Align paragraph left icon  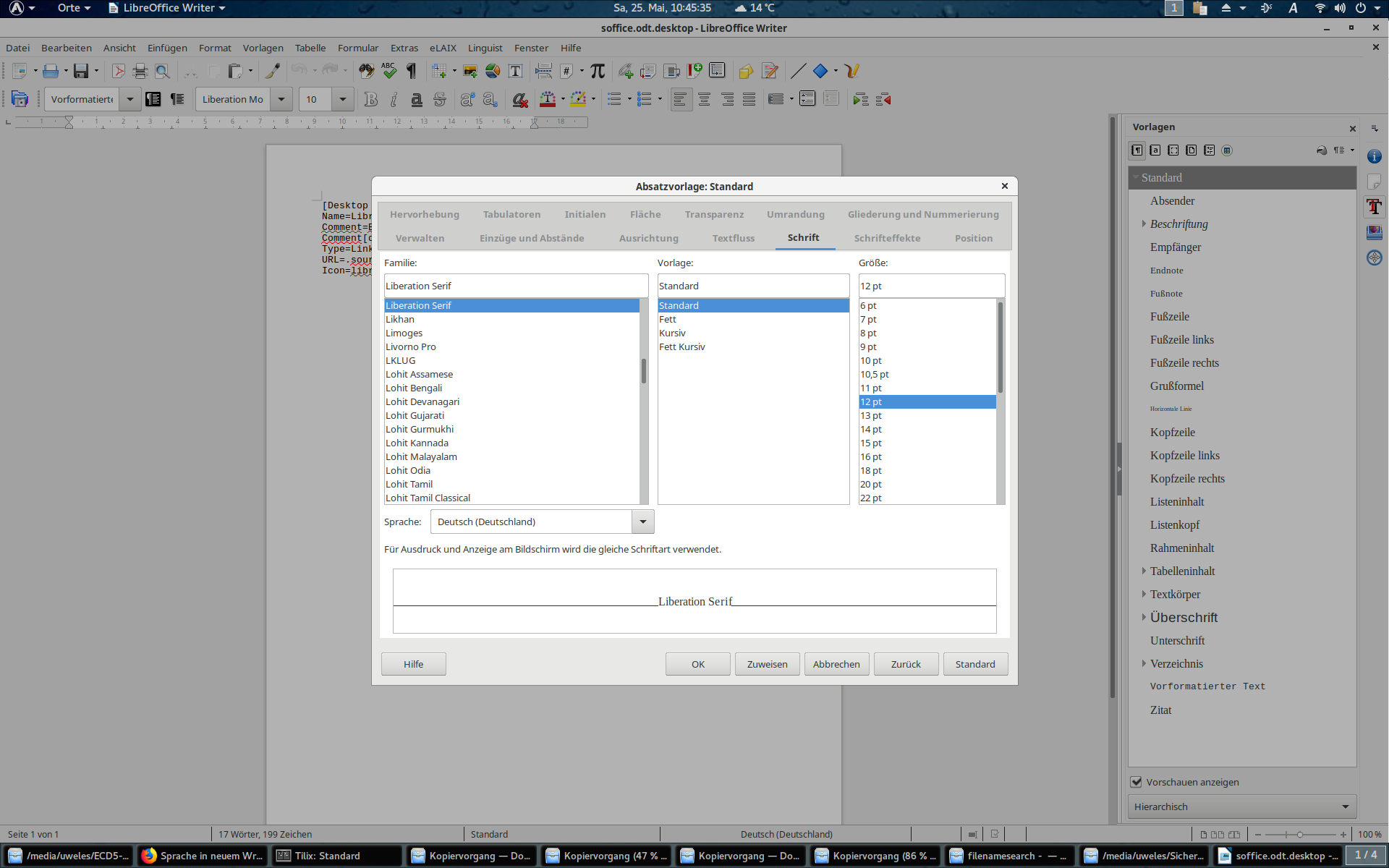(x=680, y=99)
